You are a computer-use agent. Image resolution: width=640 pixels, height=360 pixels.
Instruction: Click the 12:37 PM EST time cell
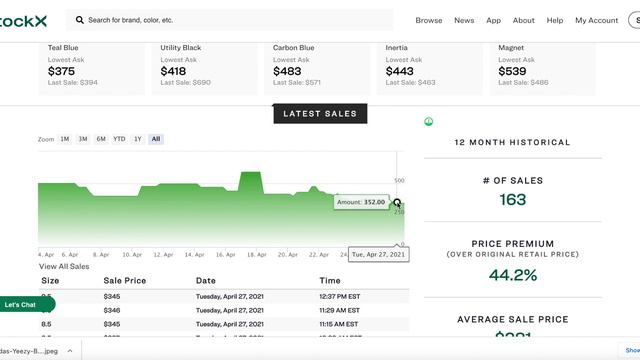point(340,296)
